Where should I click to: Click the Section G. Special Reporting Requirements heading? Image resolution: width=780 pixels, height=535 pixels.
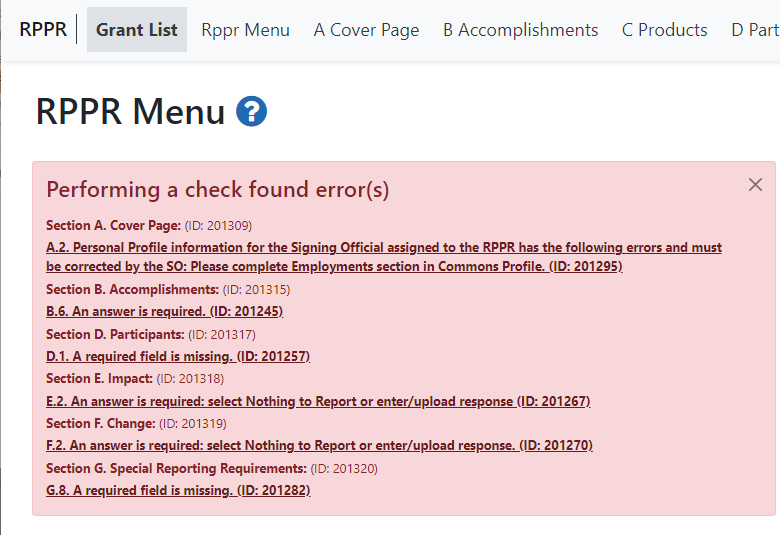[x=176, y=468]
